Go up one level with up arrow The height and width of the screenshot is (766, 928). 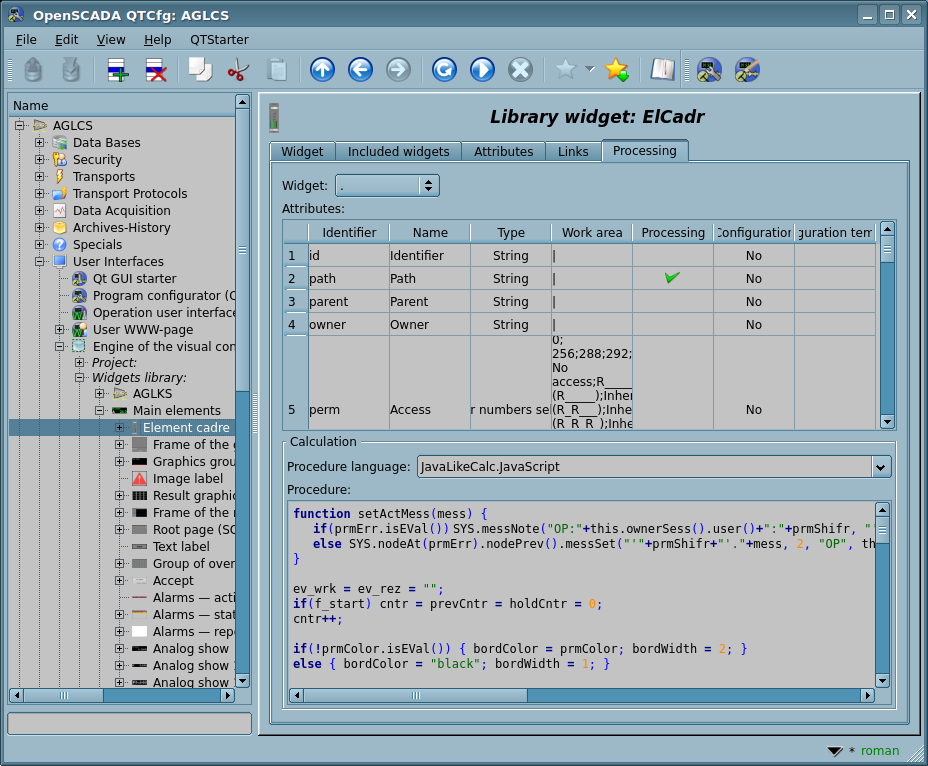coord(322,70)
